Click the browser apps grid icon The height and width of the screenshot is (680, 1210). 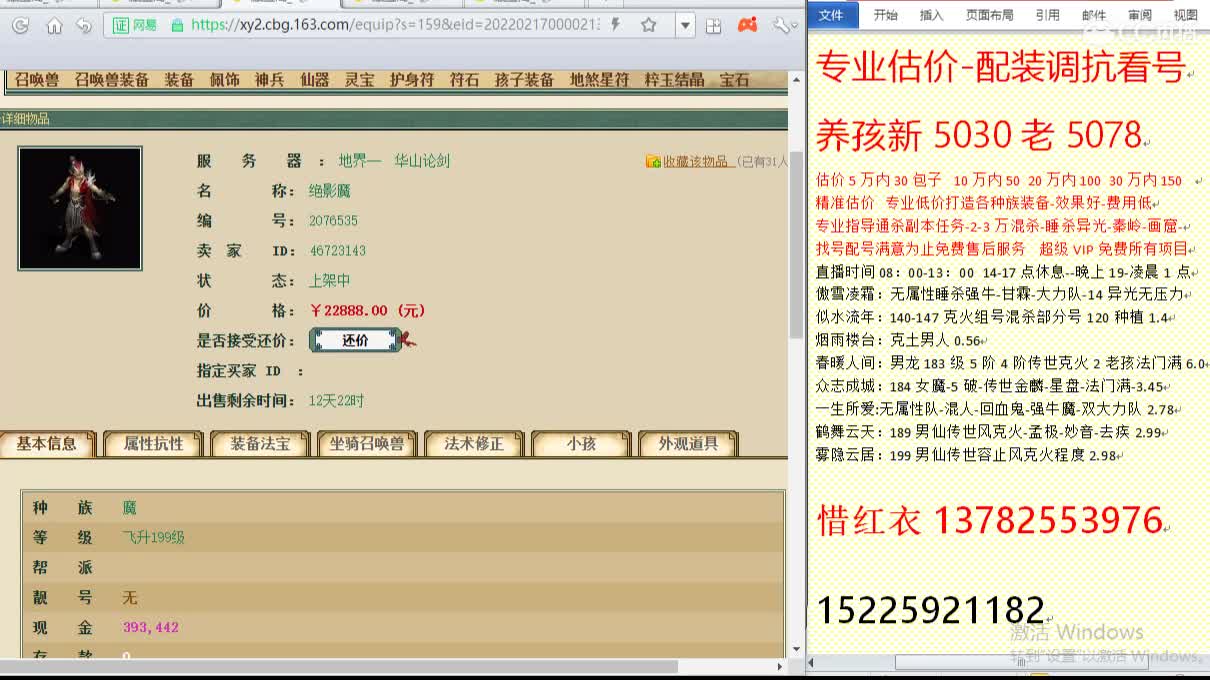click(713, 26)
